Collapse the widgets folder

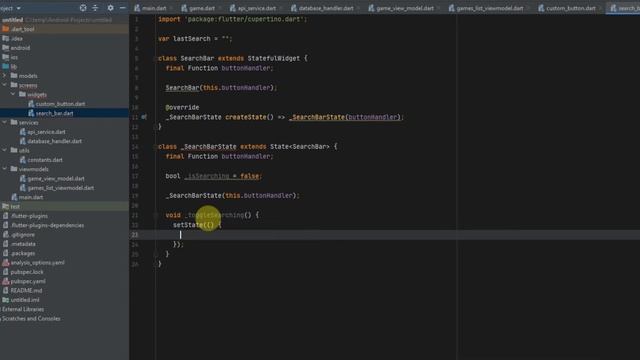[13, 94]
